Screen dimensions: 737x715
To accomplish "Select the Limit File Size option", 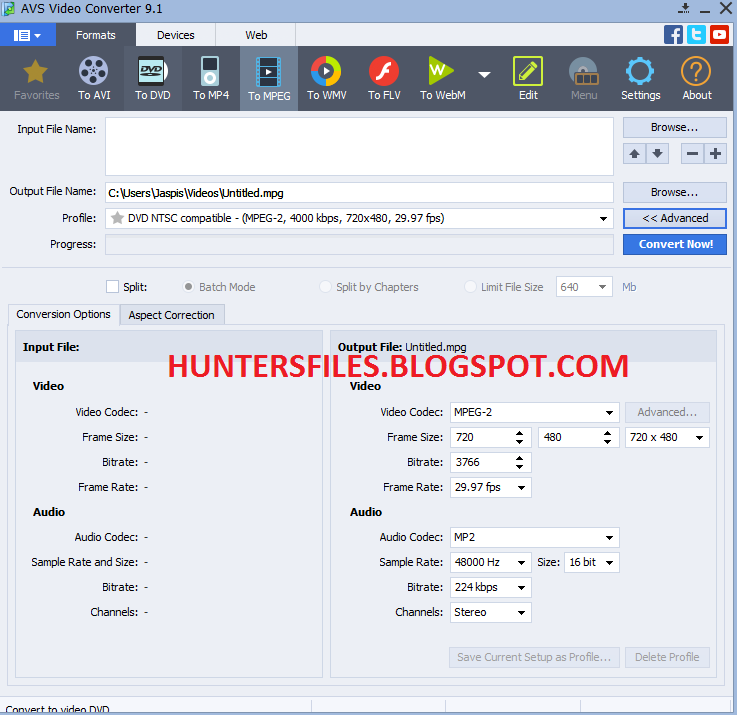I will [470, 287].
